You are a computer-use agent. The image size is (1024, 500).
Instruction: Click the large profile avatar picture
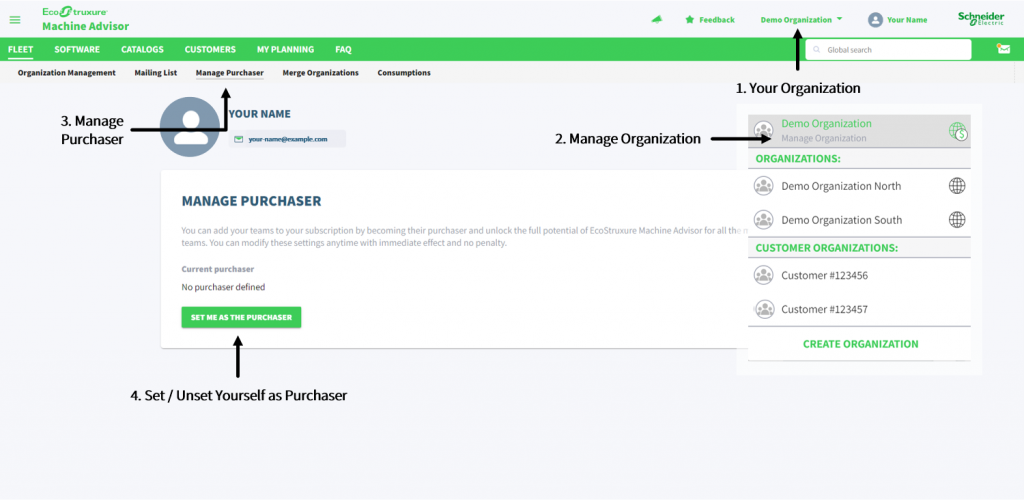(x=190, y=127)
